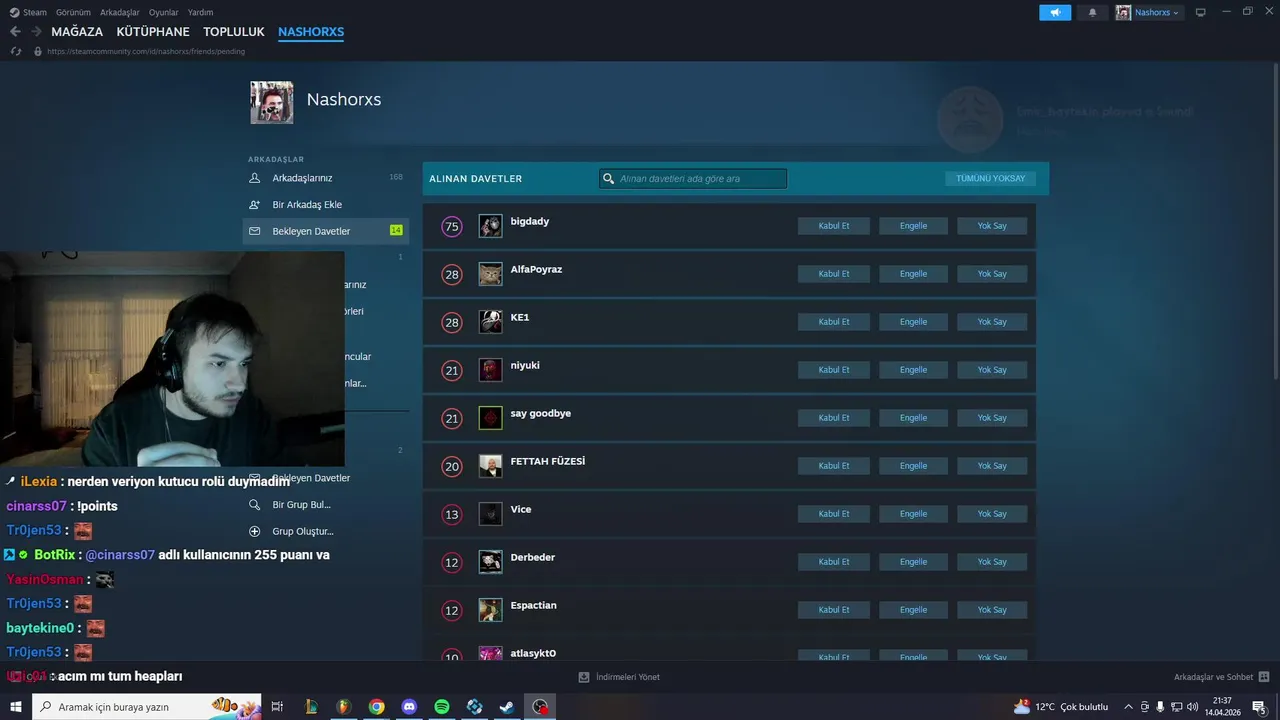Go back with the left arrow
This screenshot has width=1280, height=720.
[15, 32]
